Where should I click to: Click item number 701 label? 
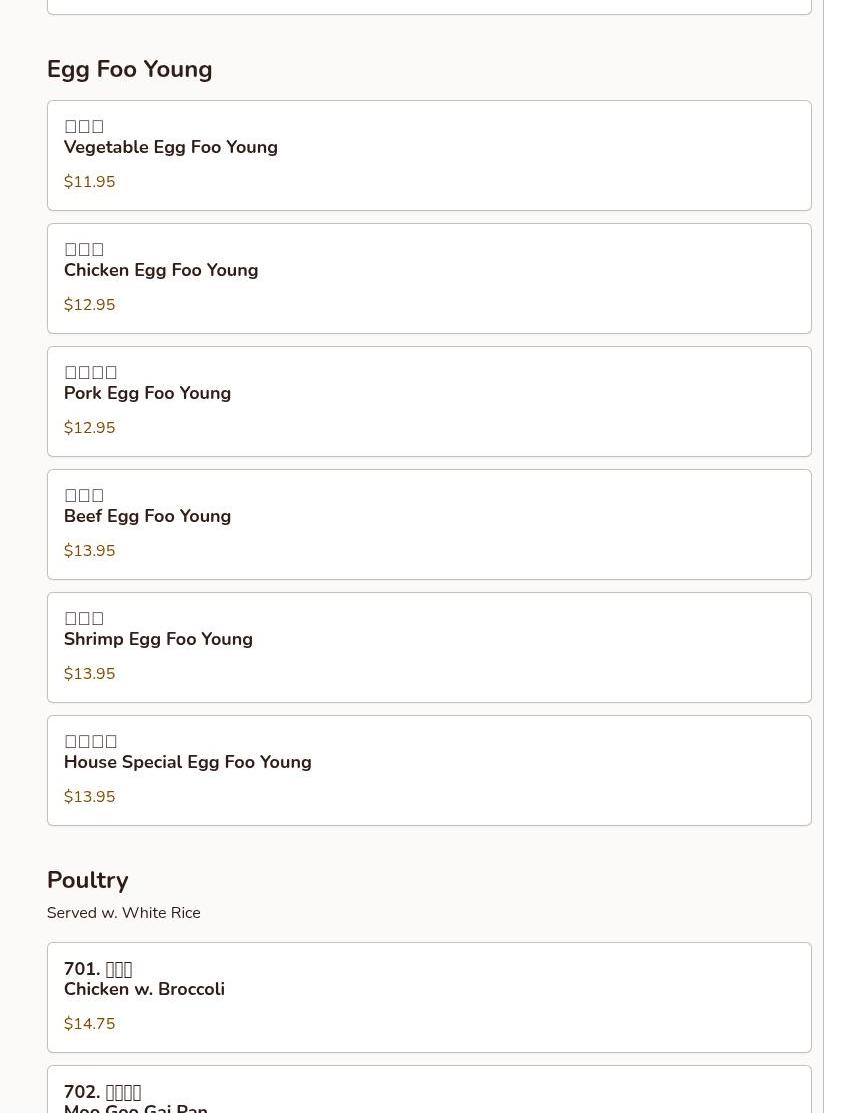click(81, 969)
